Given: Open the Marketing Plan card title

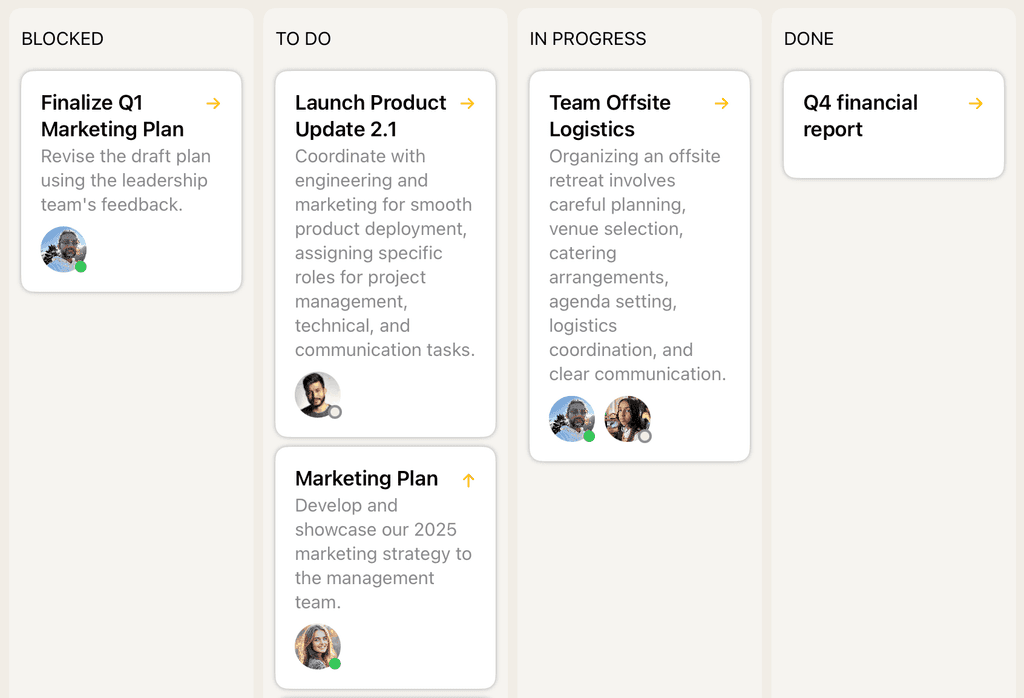Looking at the screenshot, I should [x=366, y=479].
